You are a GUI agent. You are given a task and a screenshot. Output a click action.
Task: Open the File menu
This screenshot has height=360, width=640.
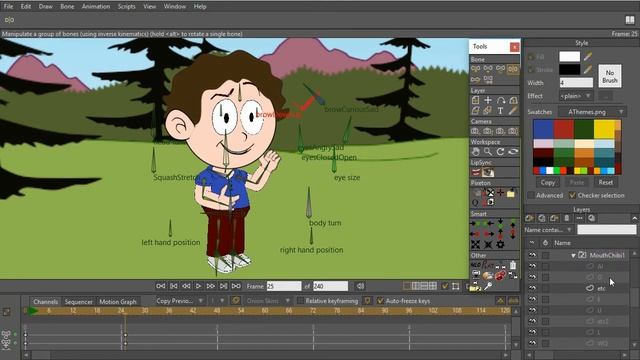tap(8, 7)
